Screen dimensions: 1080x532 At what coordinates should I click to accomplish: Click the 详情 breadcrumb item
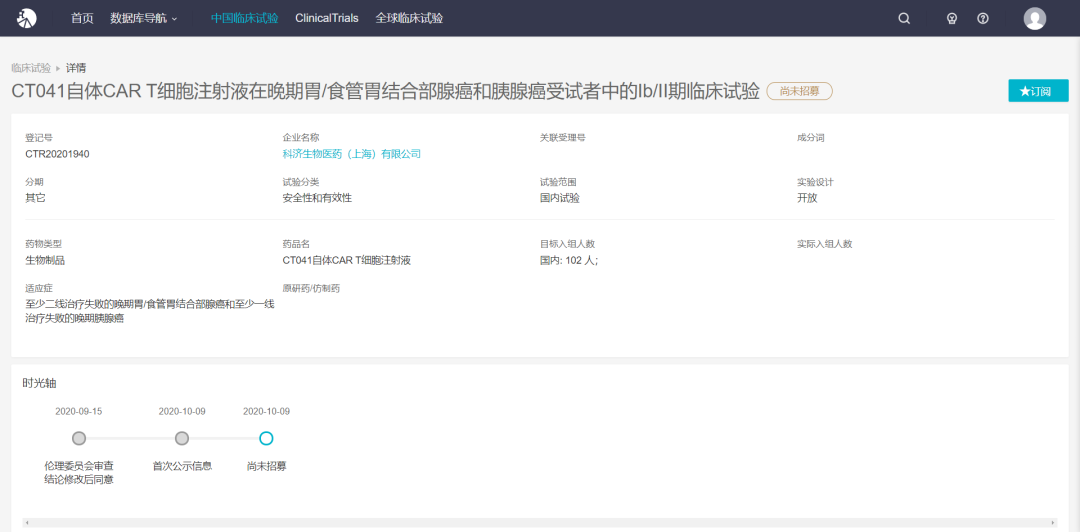coord(76,68)
